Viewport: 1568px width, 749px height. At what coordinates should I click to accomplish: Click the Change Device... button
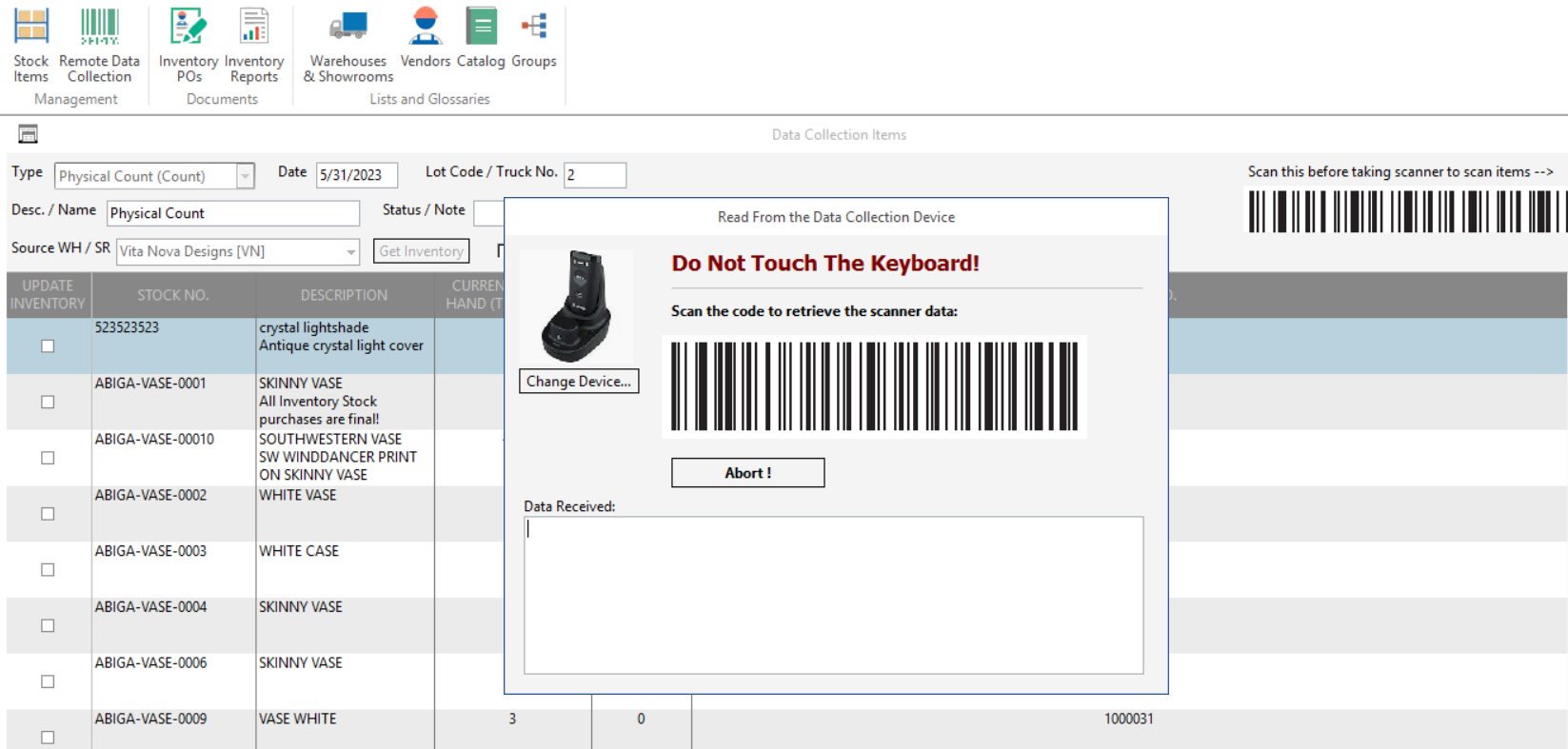(x=579, y=382)
